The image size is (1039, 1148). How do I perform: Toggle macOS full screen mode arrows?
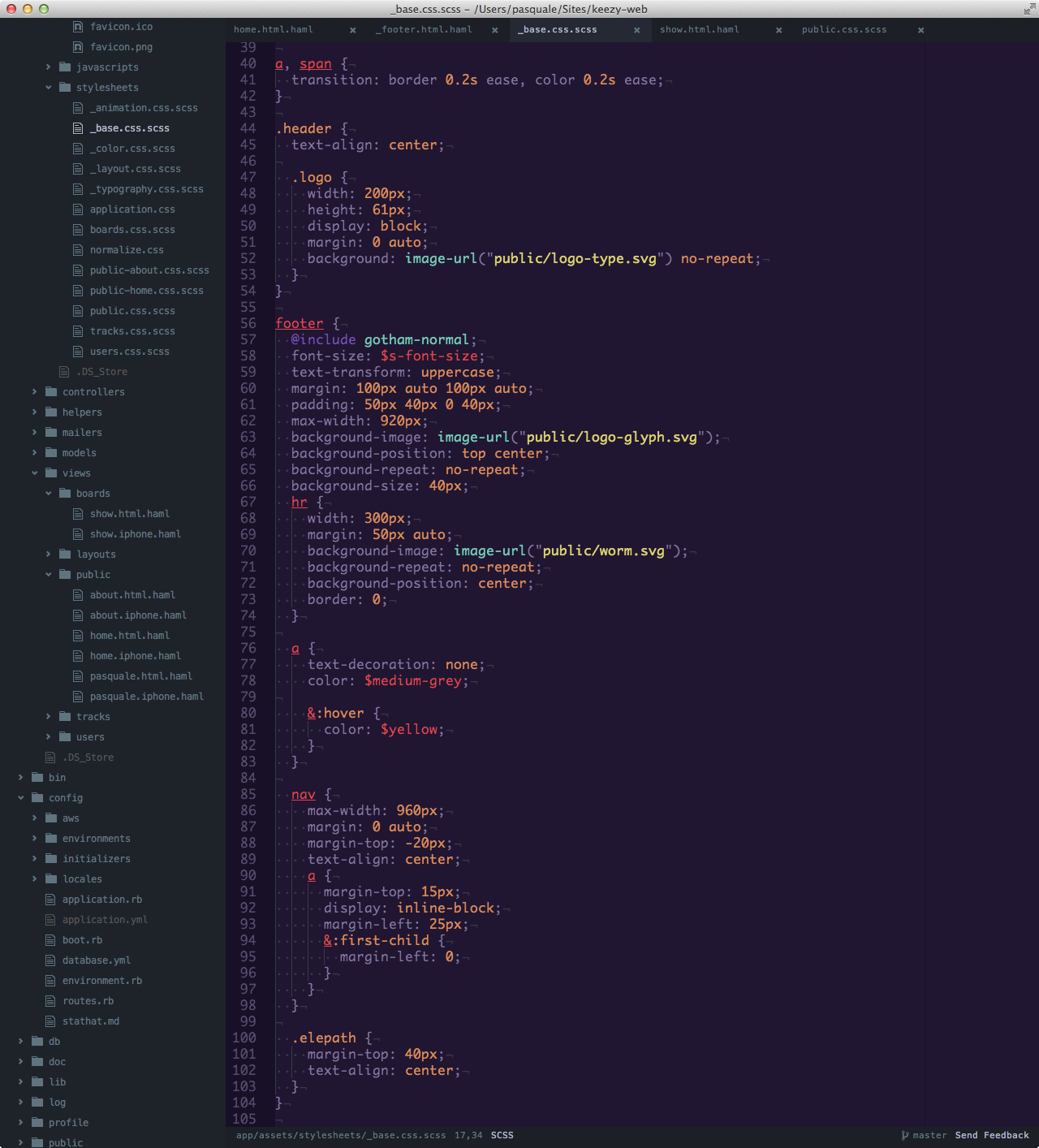[1029, 9]
